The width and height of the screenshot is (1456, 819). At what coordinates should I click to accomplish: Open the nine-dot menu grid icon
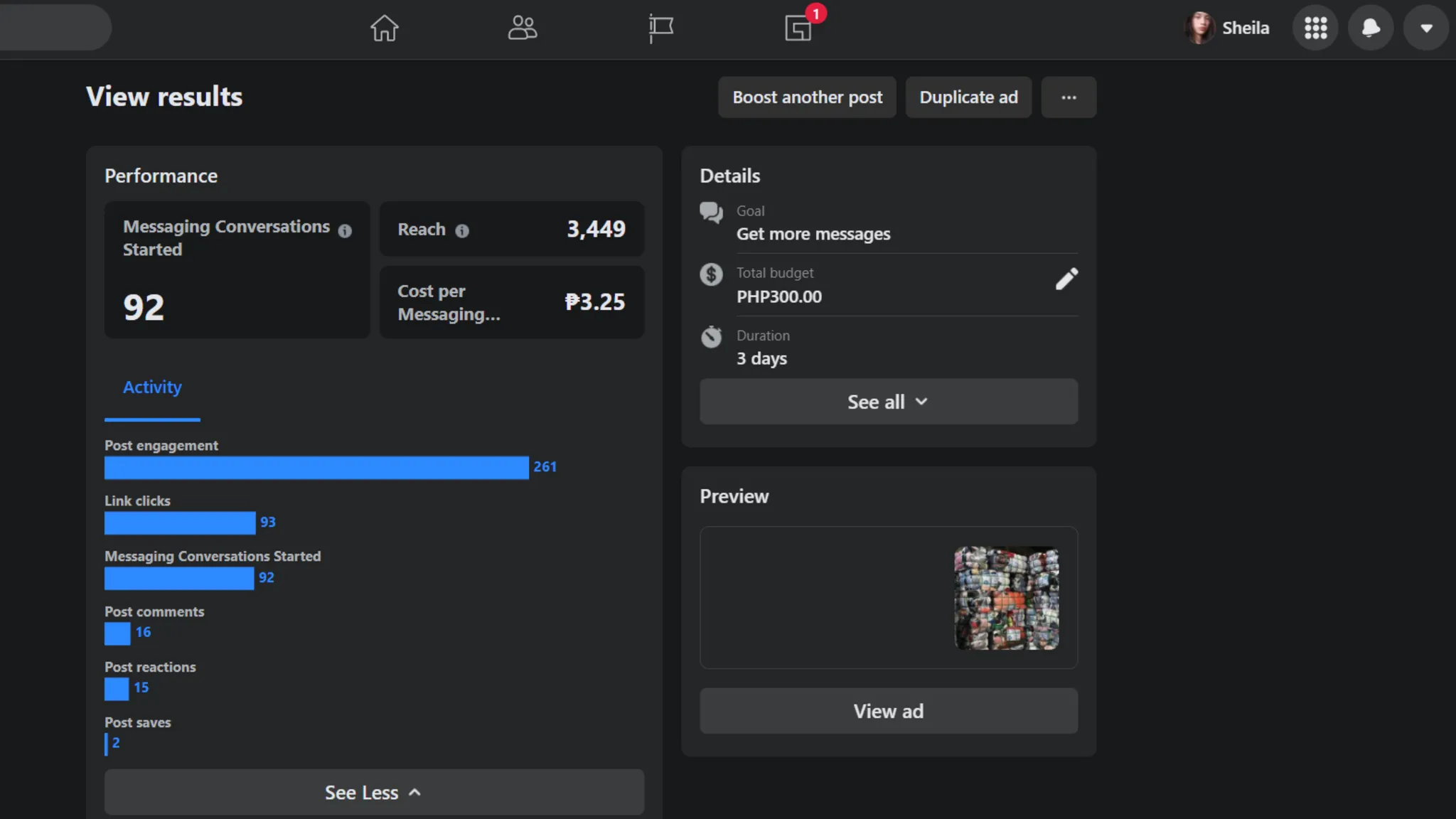point(1315,28)
